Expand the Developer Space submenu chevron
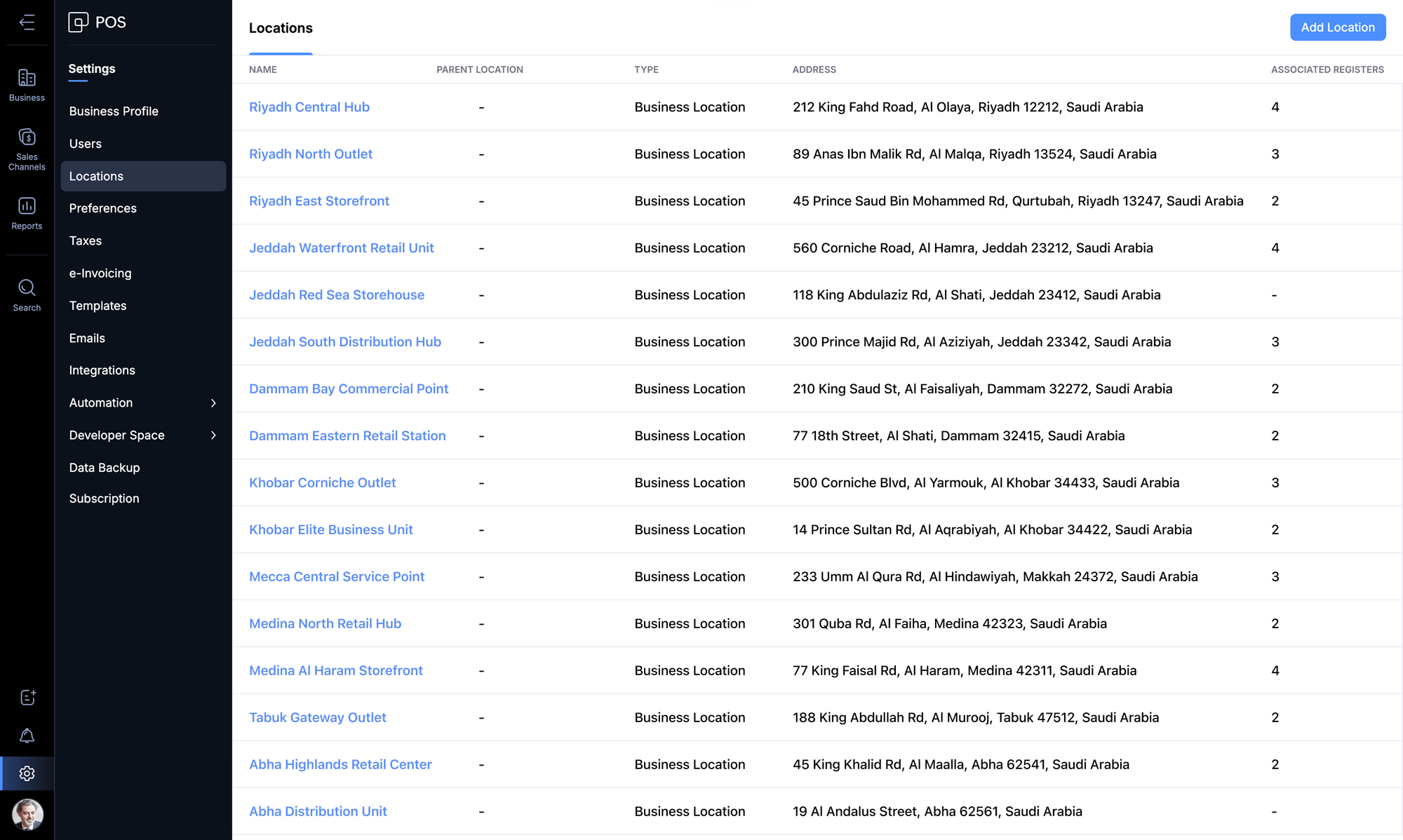 [213, 435]
